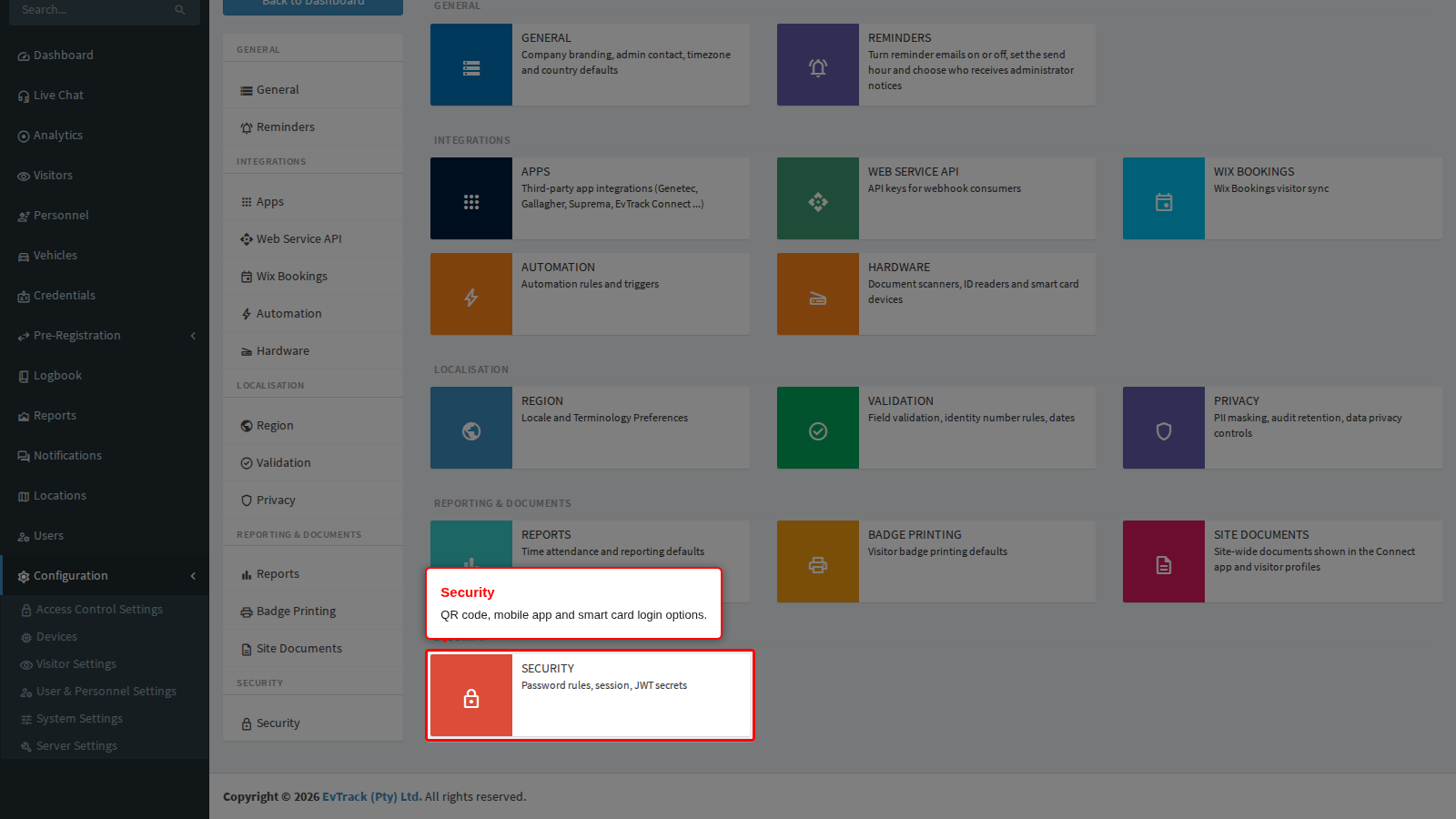Screen dimensions: 1456x819
Task: Open Security in the settings submenu
Action: [x=313, y=723]
